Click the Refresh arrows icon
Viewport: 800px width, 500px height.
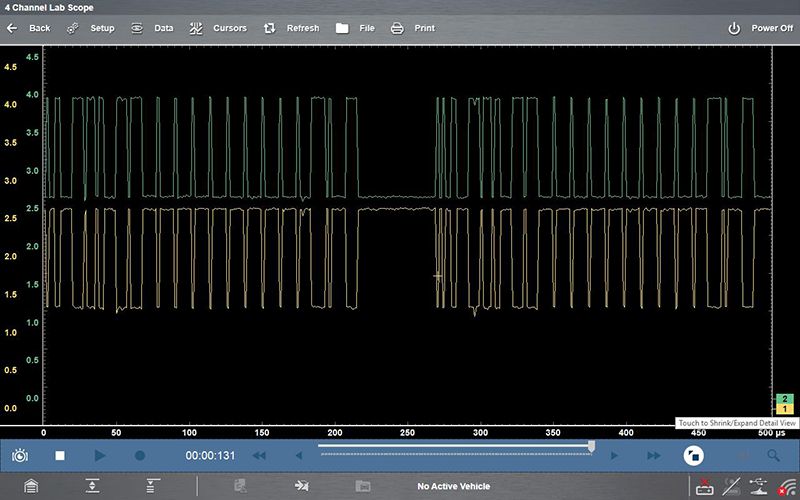point(269,29)
